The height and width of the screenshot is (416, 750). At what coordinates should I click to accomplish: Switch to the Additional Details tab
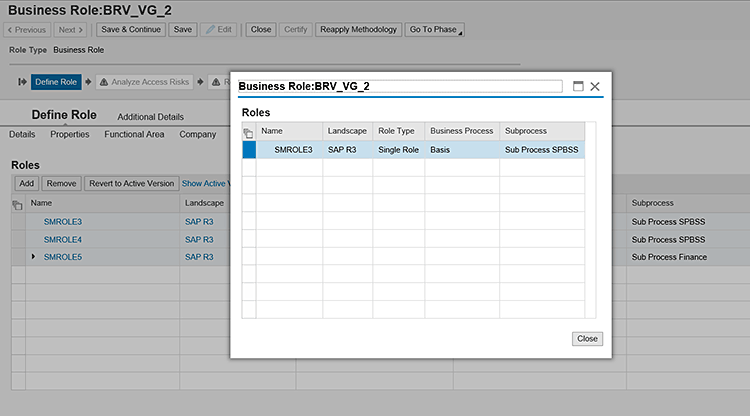point(150,117)
